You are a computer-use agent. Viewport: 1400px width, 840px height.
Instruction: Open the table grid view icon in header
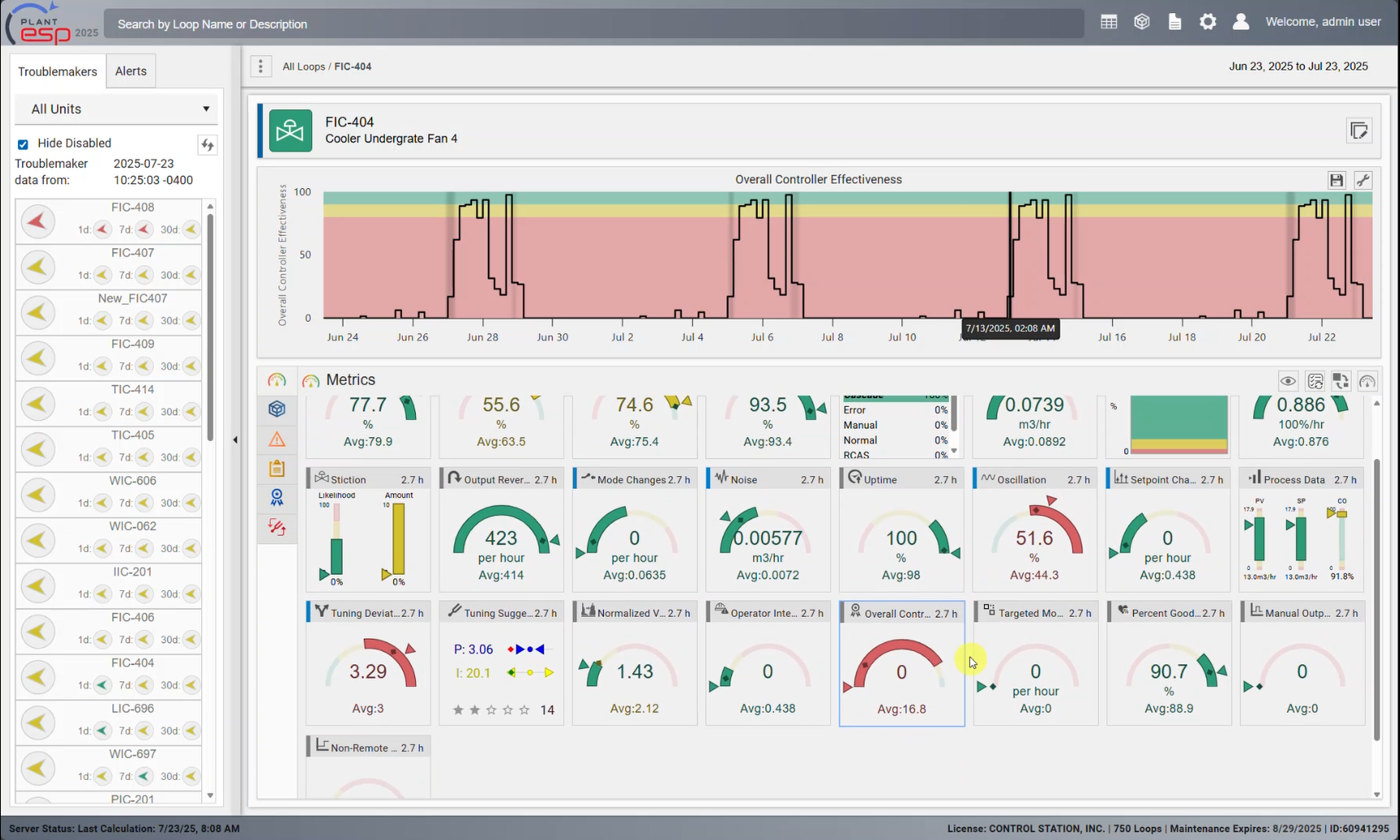coord(1109,23)
